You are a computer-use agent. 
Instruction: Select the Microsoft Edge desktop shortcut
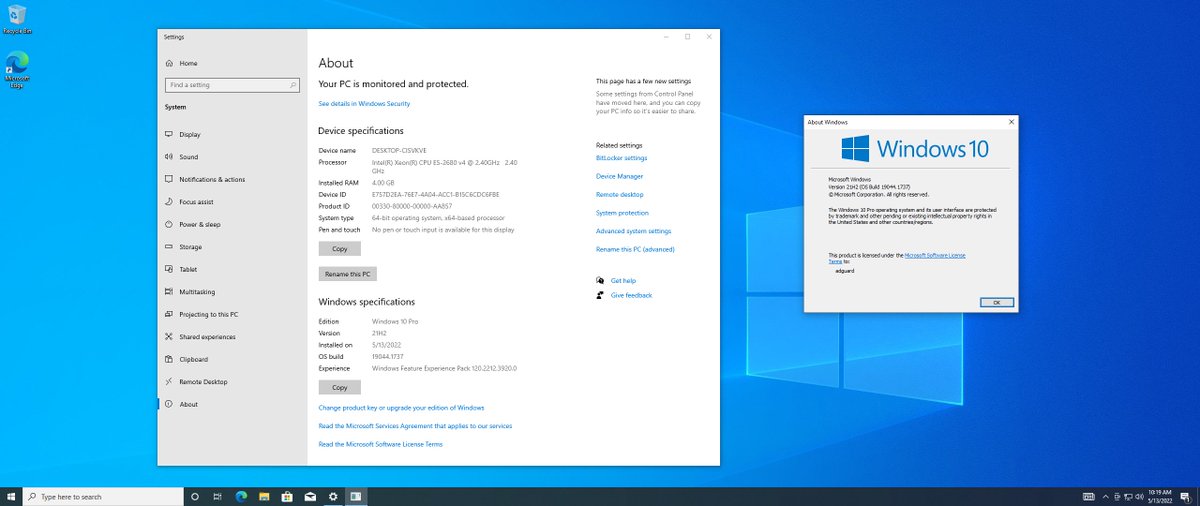pyautogui.click(x=16, y=68)
